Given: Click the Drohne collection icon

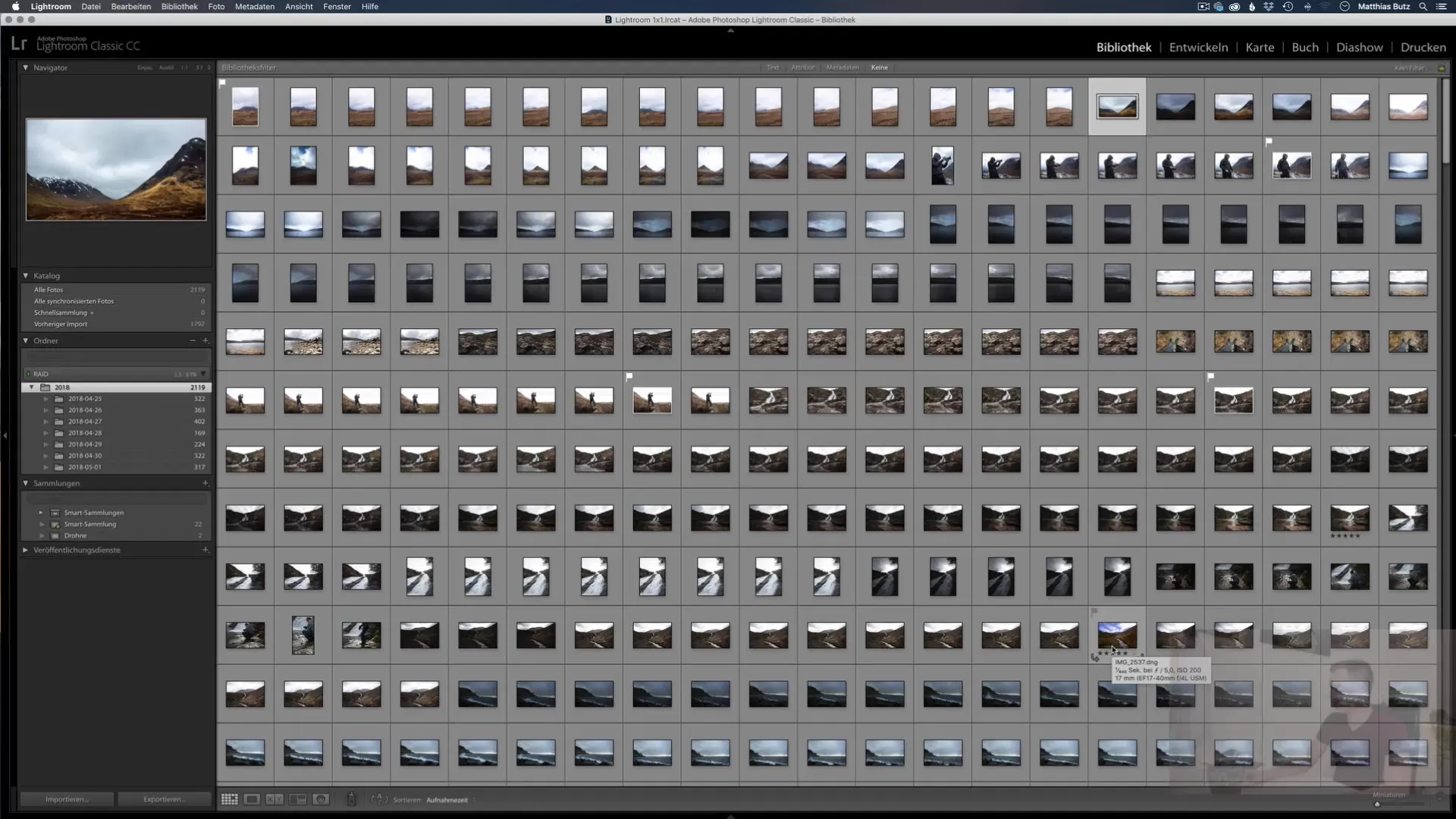Looking at the screenshot, I should (55, 535).
